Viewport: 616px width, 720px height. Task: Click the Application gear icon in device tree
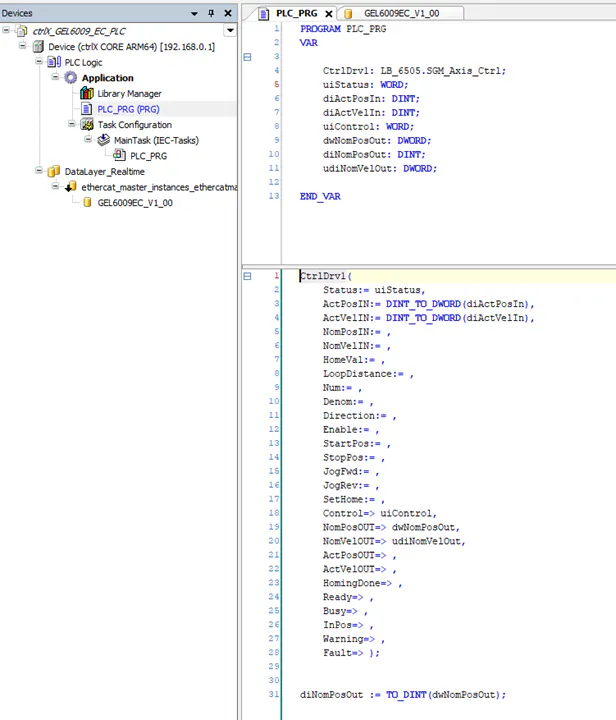point(71,78)
